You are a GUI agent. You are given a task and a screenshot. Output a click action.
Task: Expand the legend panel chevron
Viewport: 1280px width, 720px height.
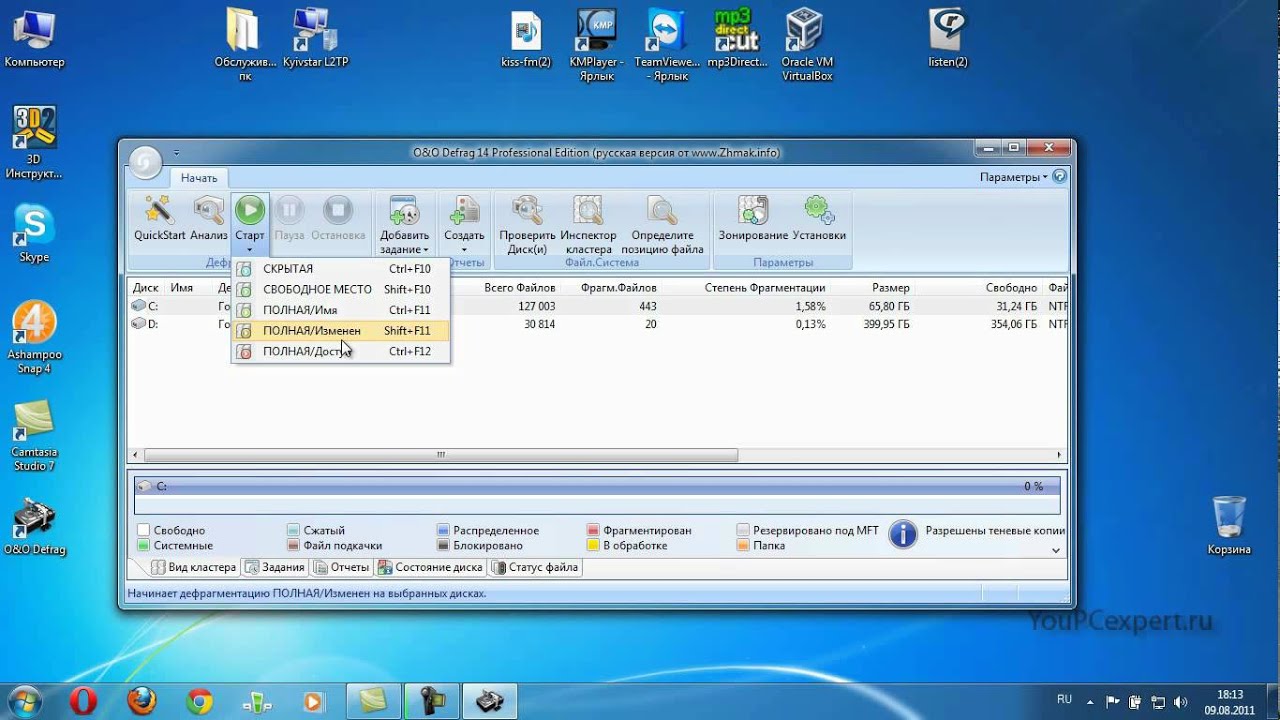pyautogui.click(x=1057, y=550)
